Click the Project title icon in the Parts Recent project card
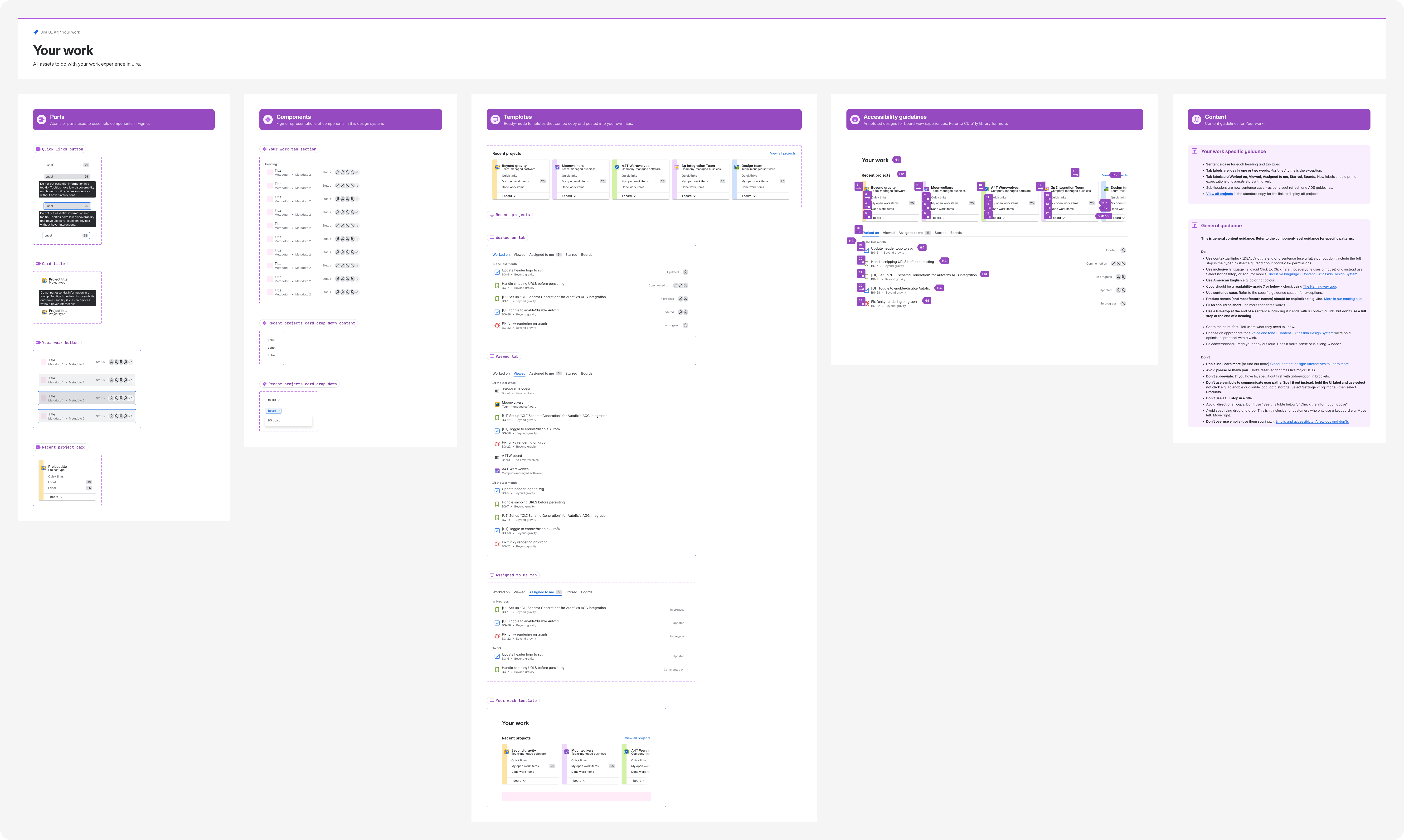Viewport: 1404px width, 840px height. [x=44, y=468]
